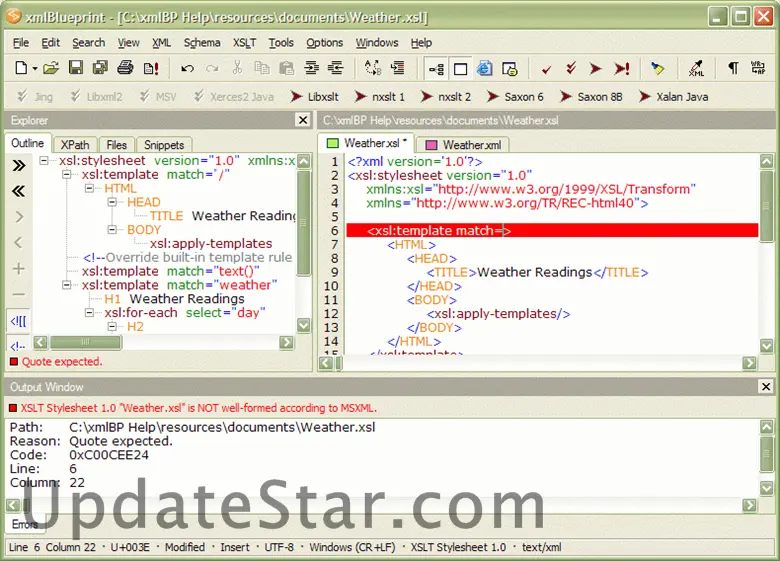
Task: Click the double red checkmark validate icon
Action: tap(571, 68)
